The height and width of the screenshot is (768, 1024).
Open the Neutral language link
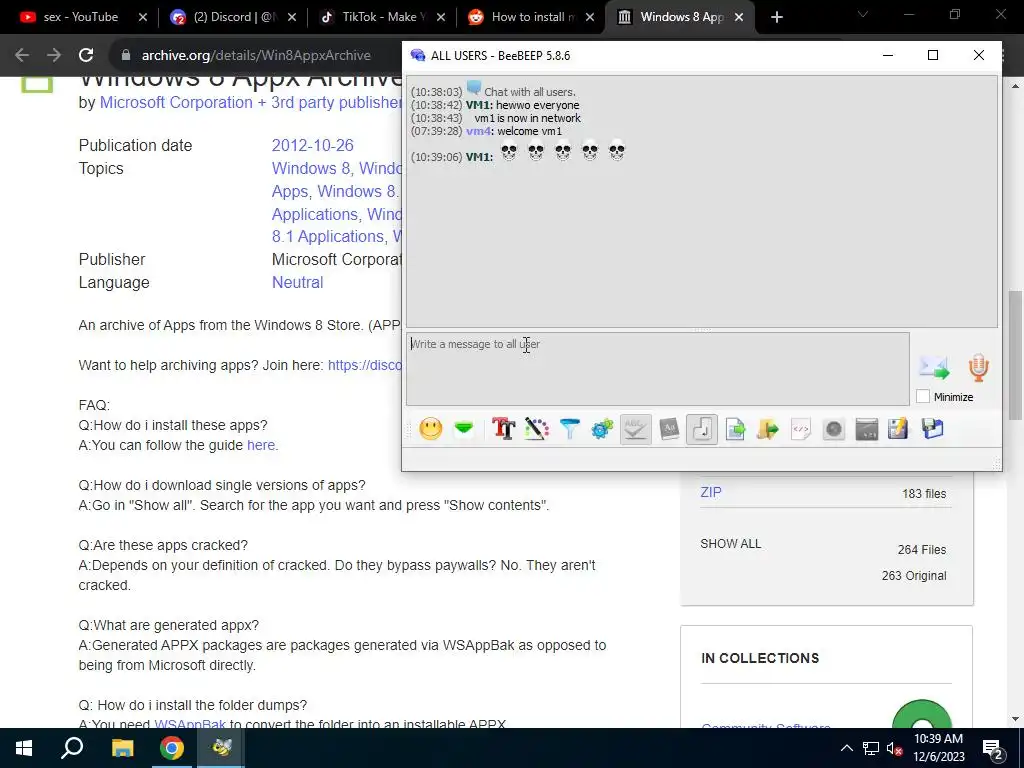(x=297, y=282)
